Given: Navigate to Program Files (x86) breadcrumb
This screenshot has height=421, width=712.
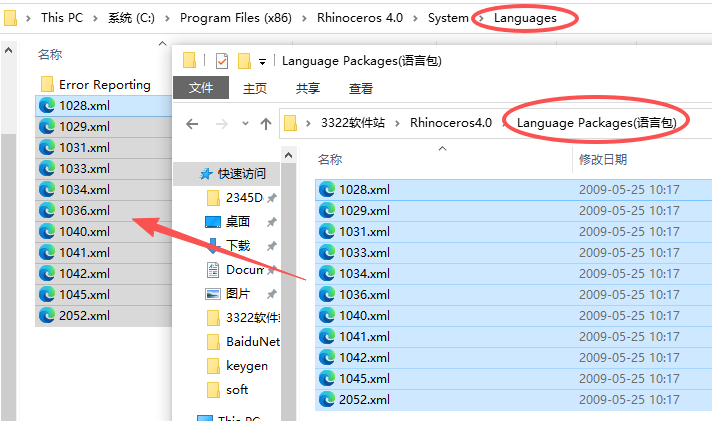Looking at the screenshot, I should click(236, 18).
